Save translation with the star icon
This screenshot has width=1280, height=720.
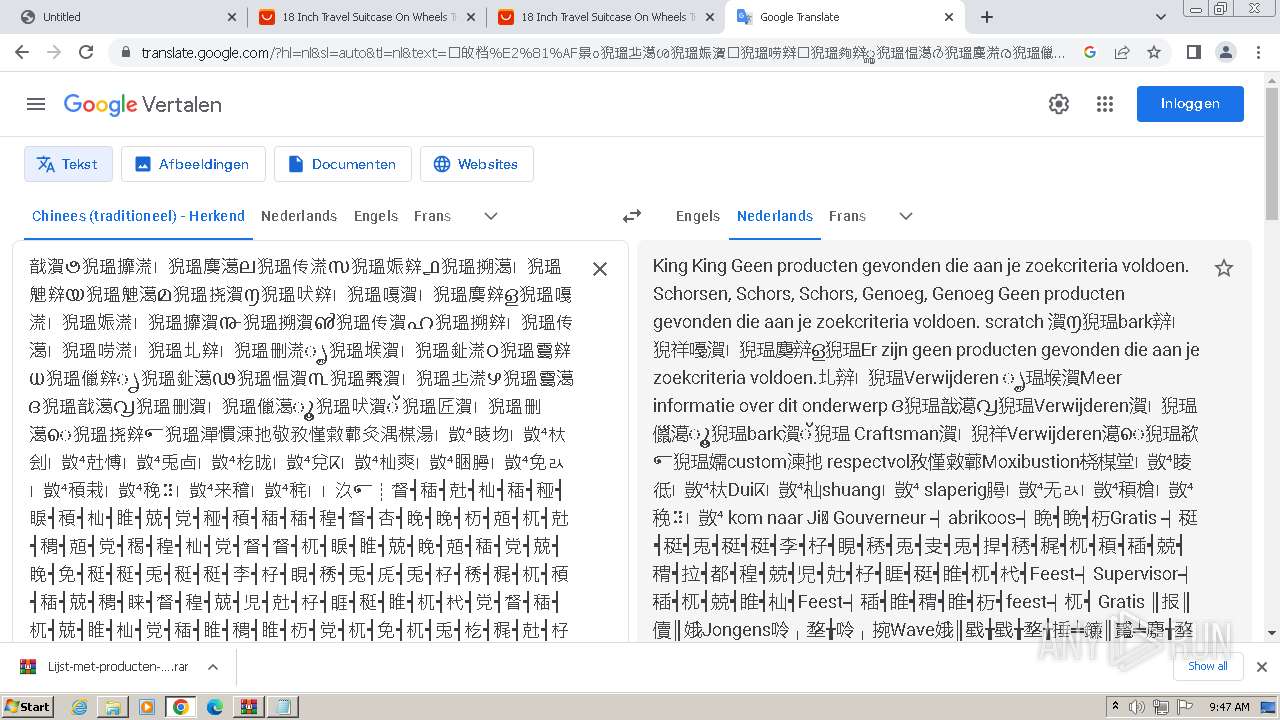pyautogui.click(x=1224, y=268)
